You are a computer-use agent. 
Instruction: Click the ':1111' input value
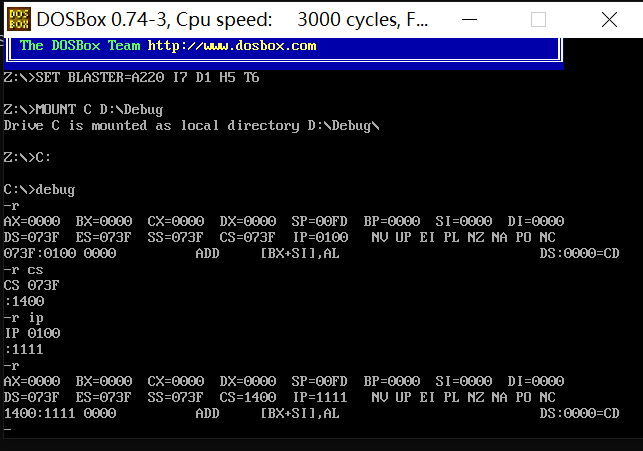24,349
